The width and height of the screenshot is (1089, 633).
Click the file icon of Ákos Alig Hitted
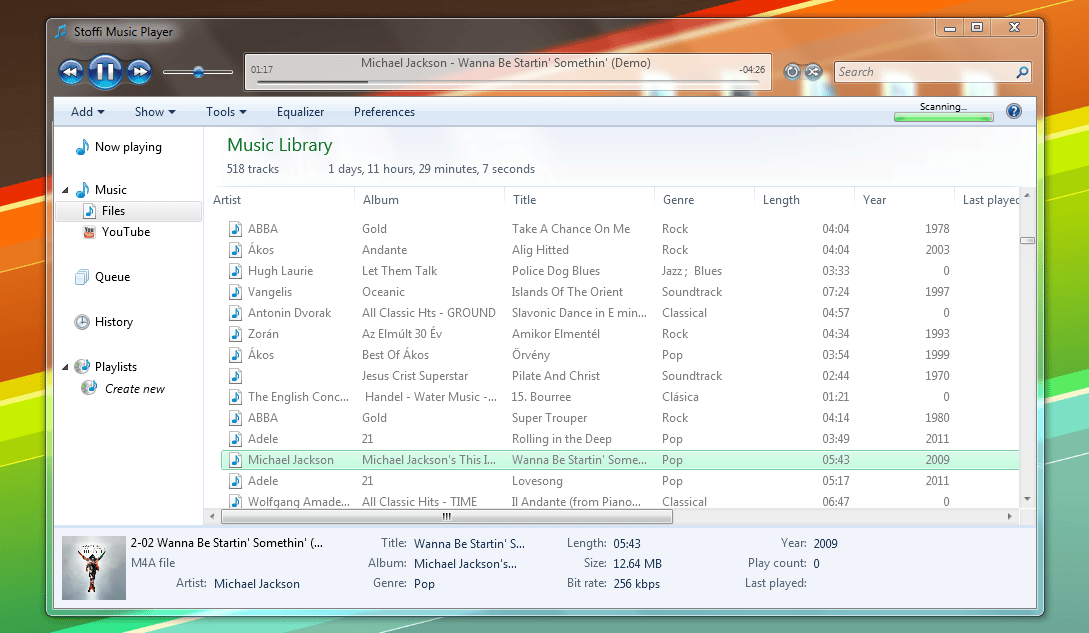(x=235, y=249)
